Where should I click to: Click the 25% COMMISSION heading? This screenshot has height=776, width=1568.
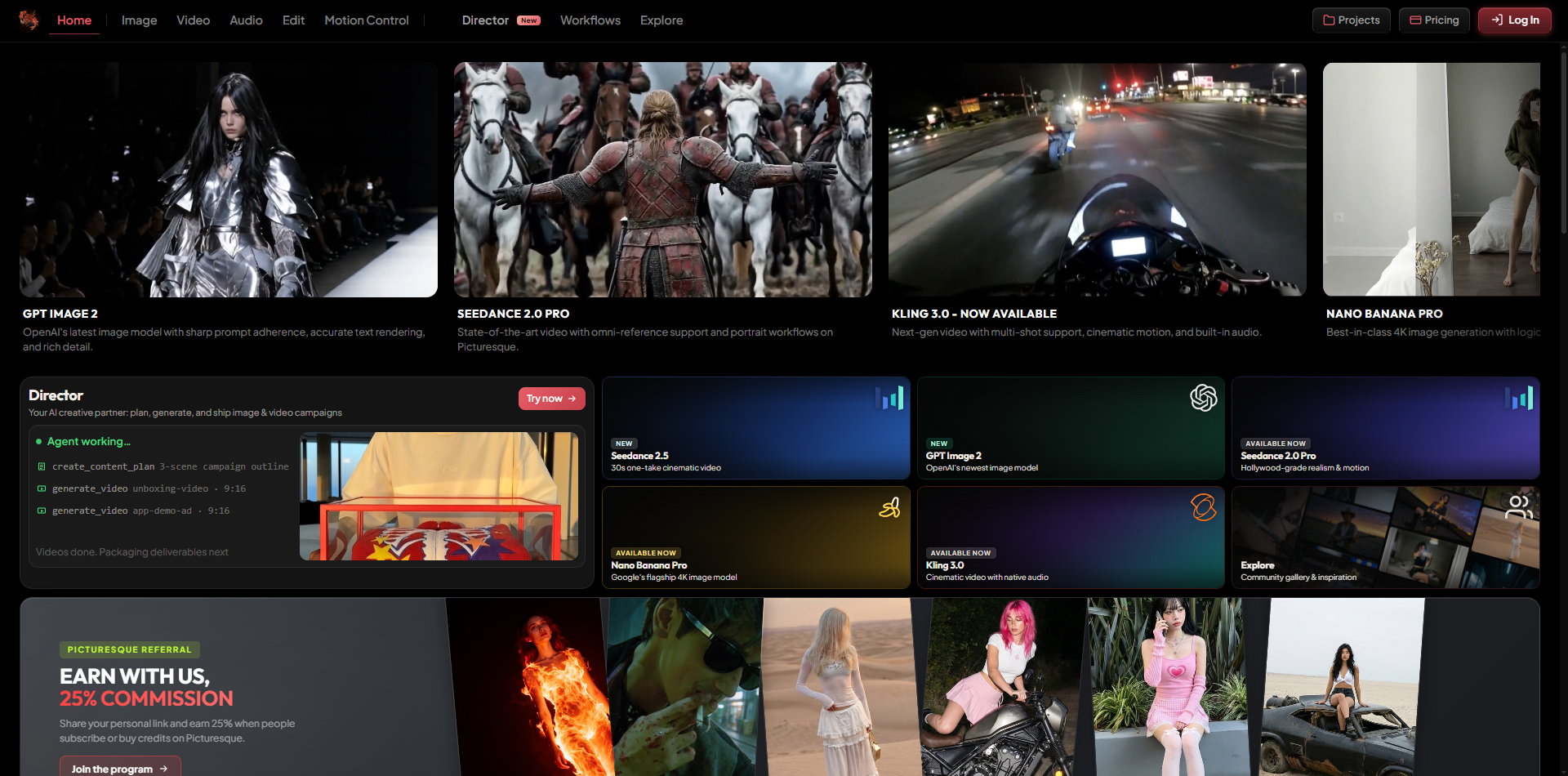(146, 698)
